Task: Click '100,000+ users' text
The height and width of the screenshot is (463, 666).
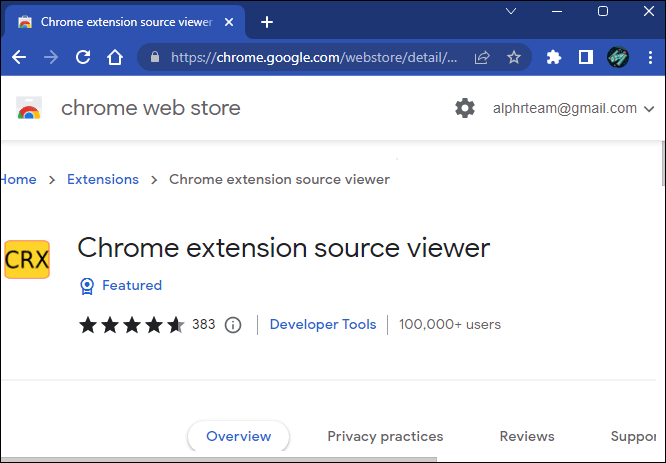Action: (x=450, y=325)
